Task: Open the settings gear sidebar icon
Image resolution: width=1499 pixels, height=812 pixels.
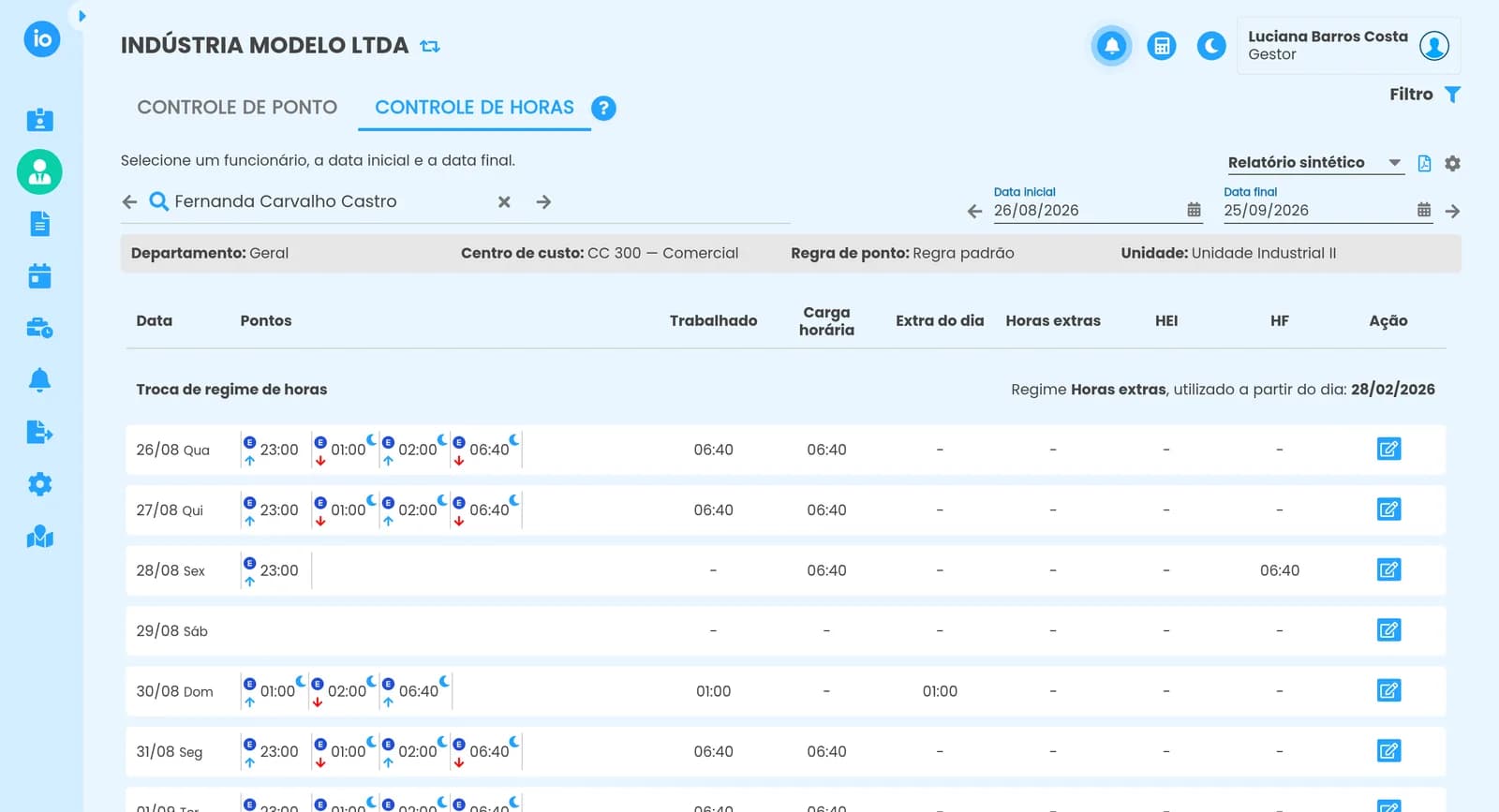Action: pyautogui.click(x=39, y=484)
